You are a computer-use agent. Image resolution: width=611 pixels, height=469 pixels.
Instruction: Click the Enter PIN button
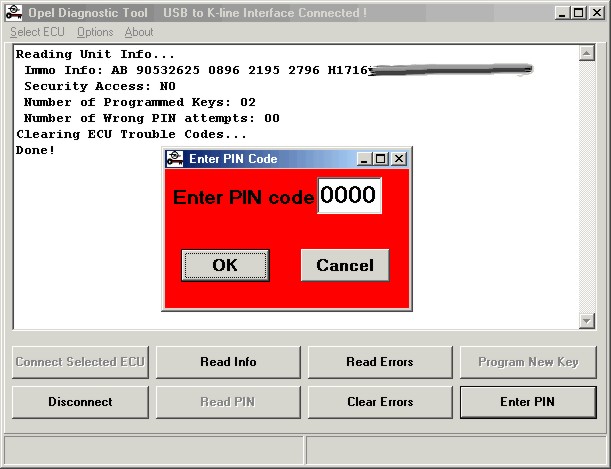(x=528, y=402)
